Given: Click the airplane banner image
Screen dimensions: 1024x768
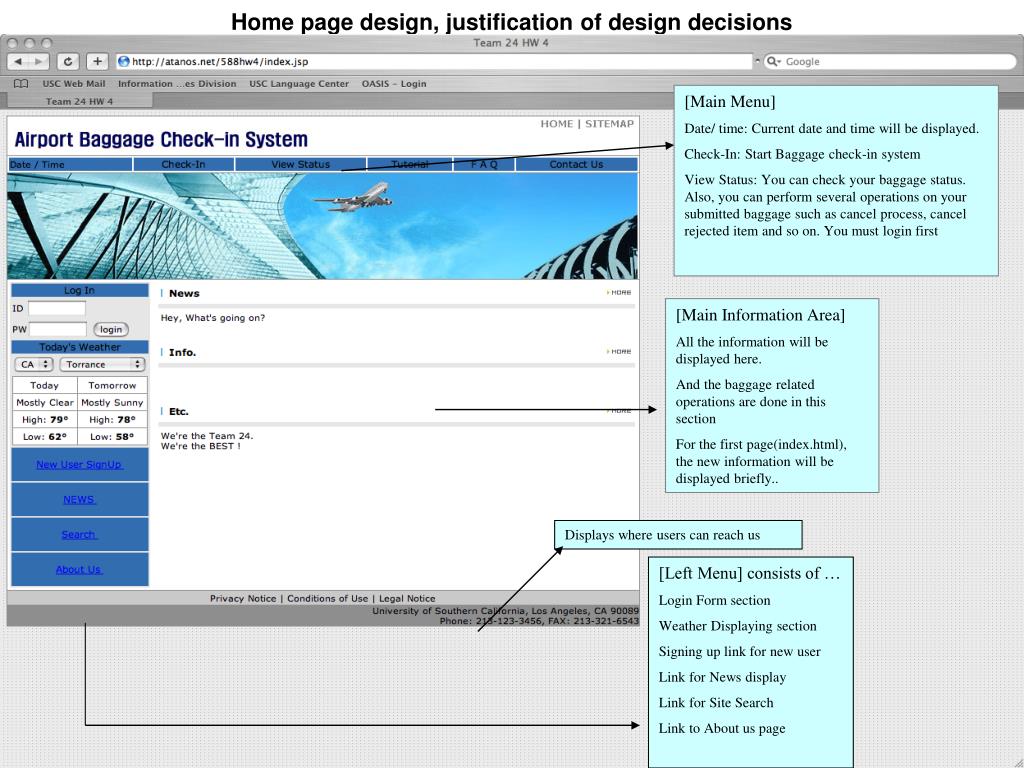Looking at the screenshot, I should [x=323, y=226].
